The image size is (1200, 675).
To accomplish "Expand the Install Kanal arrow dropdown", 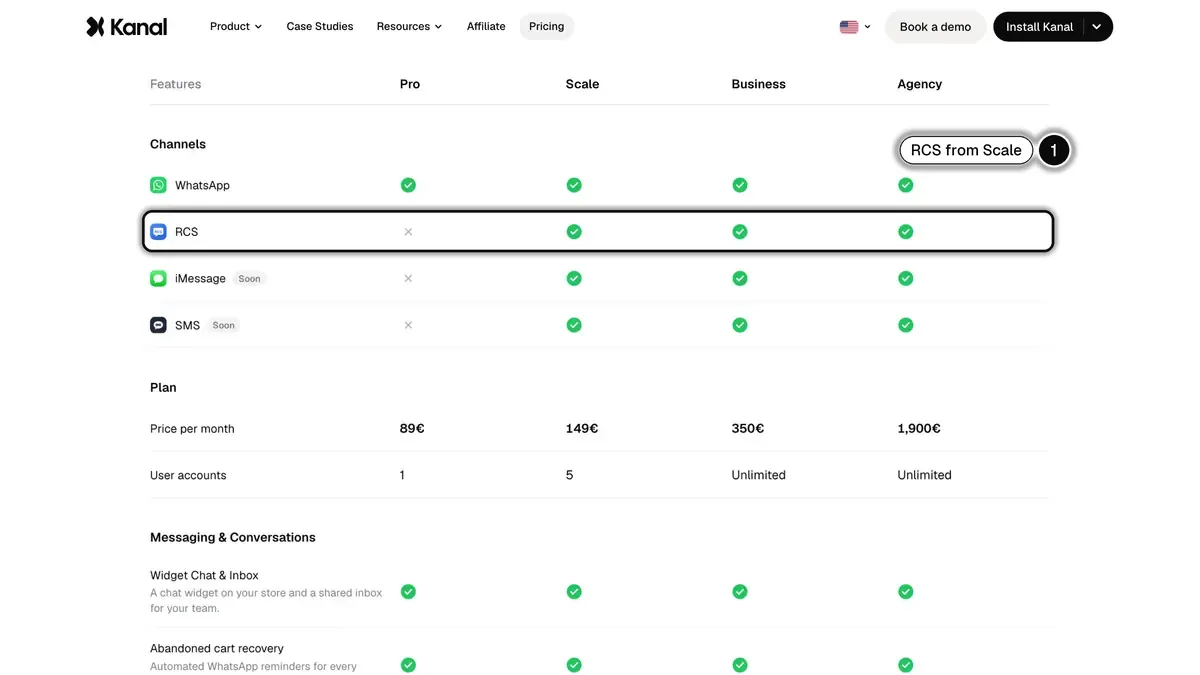I will (1097, 27).
